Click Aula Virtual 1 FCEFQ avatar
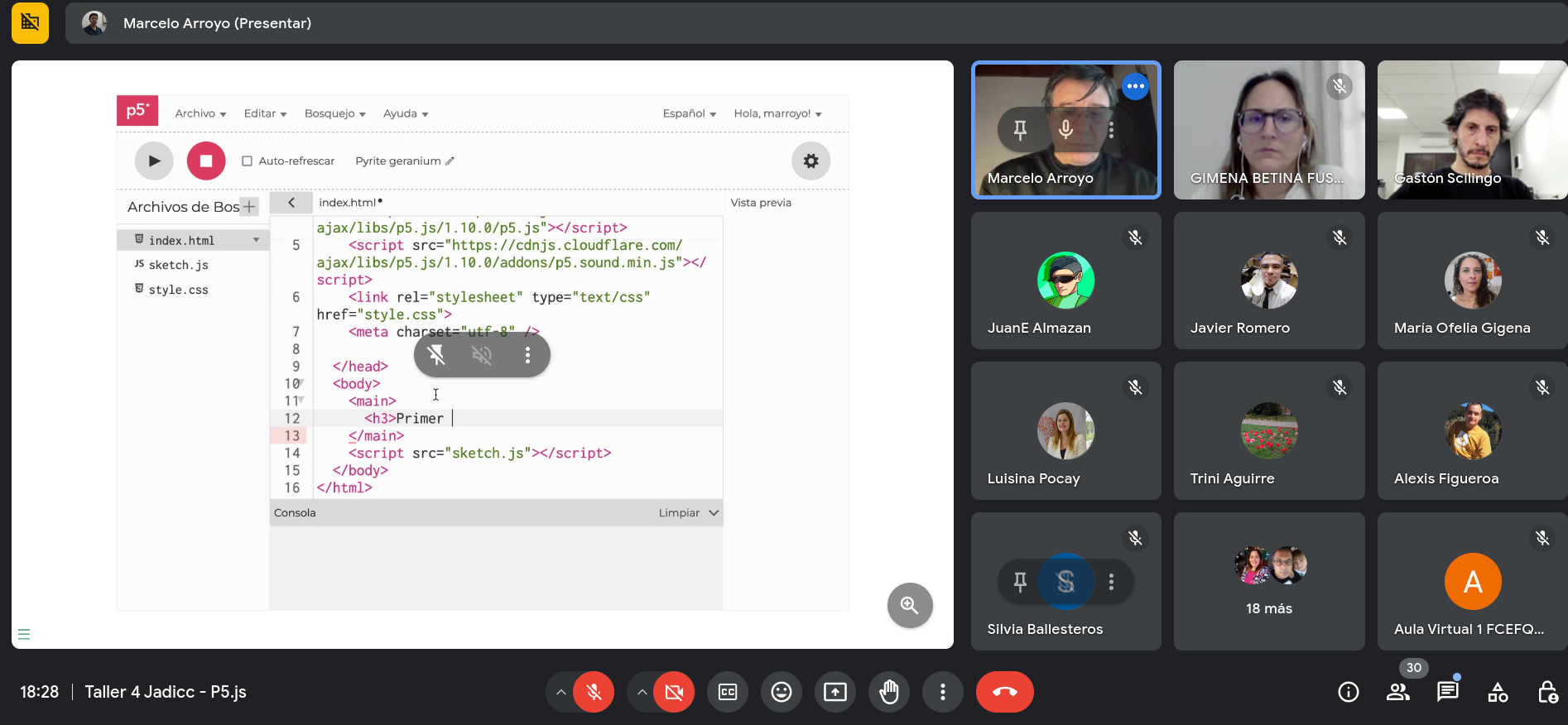Image resolution: width=1568 pixels, height=725 pixels. (x=1473, y=581)
